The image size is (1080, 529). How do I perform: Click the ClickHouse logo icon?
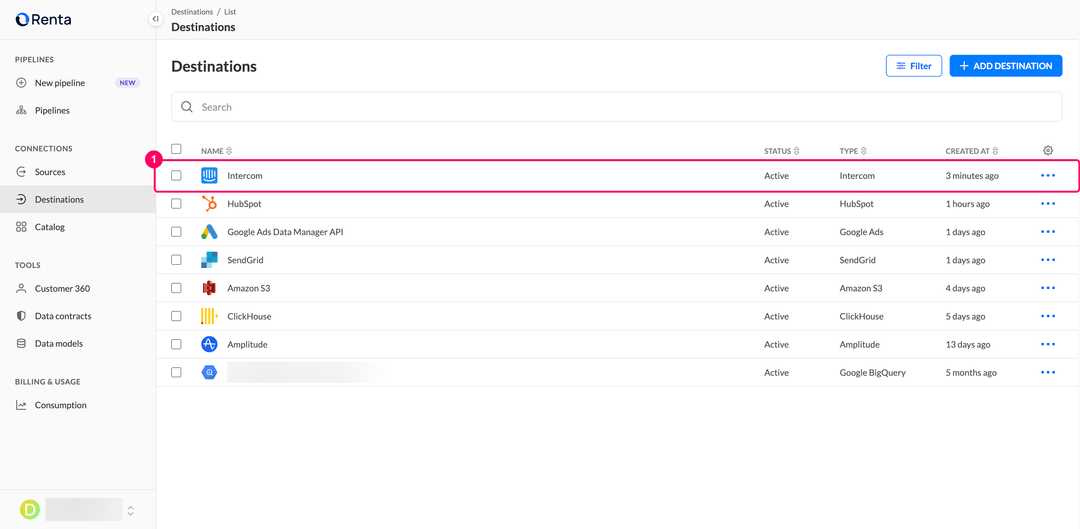[209, 316]
